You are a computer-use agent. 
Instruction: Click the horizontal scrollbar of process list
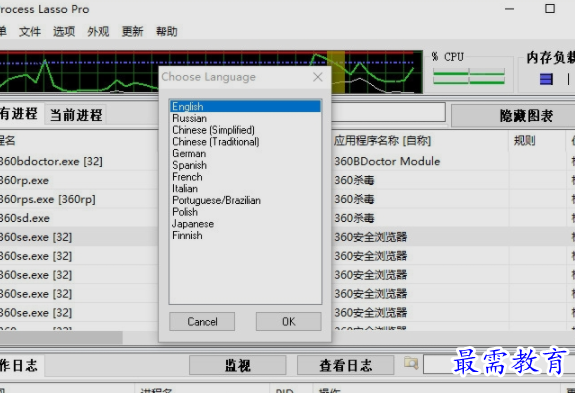click(61, 338)
